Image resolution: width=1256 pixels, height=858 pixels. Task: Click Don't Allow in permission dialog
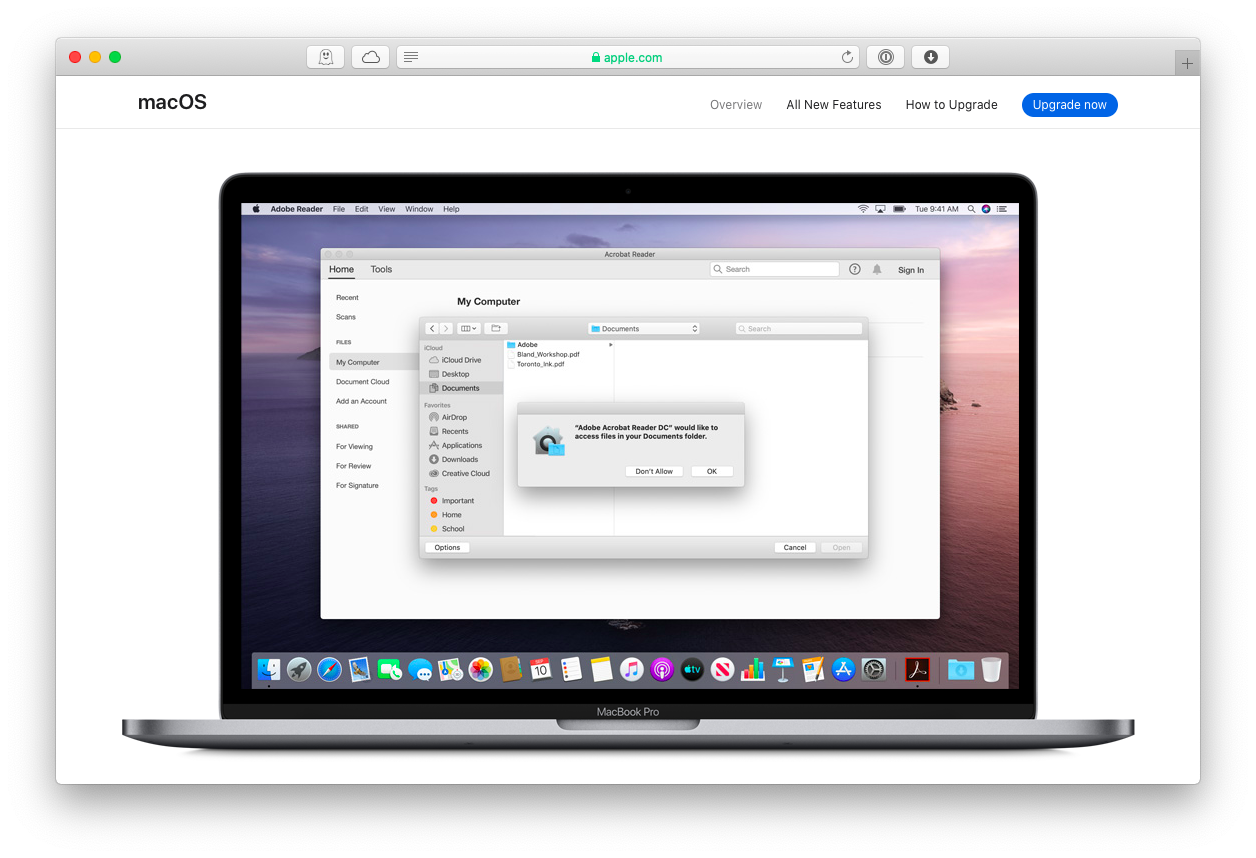point(654,471)
